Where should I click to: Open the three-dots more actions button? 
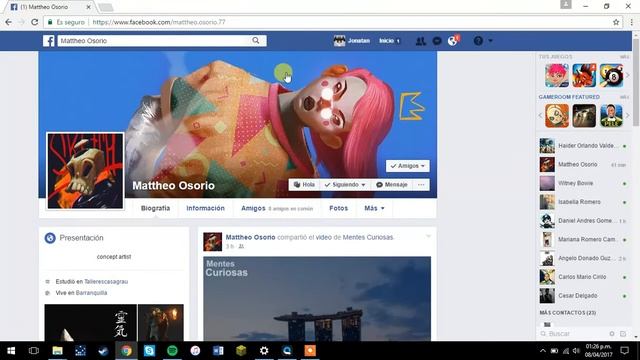[421, 184]
